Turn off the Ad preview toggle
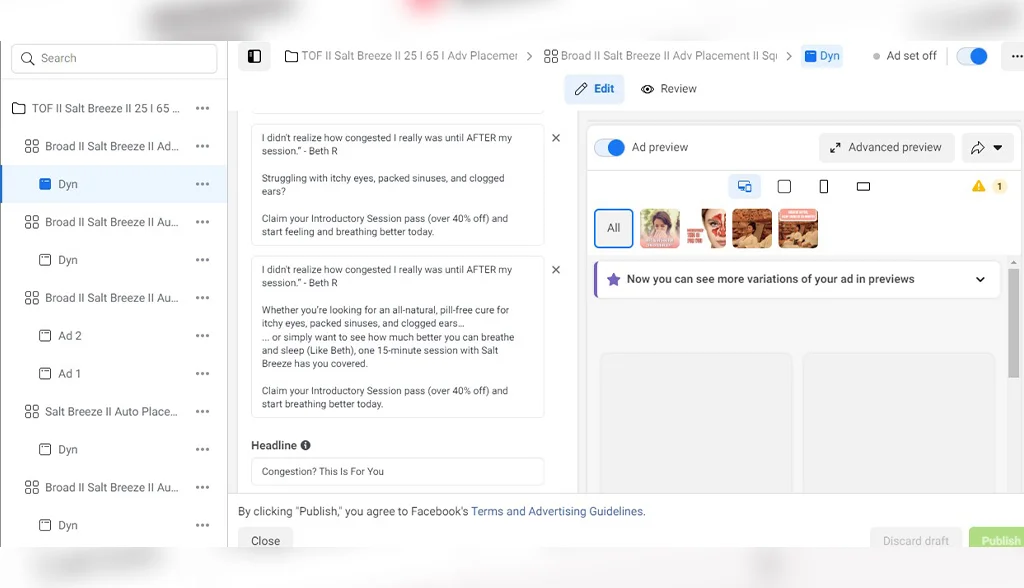The width and height of the screenshot is (1024, 588). point(609,147)
